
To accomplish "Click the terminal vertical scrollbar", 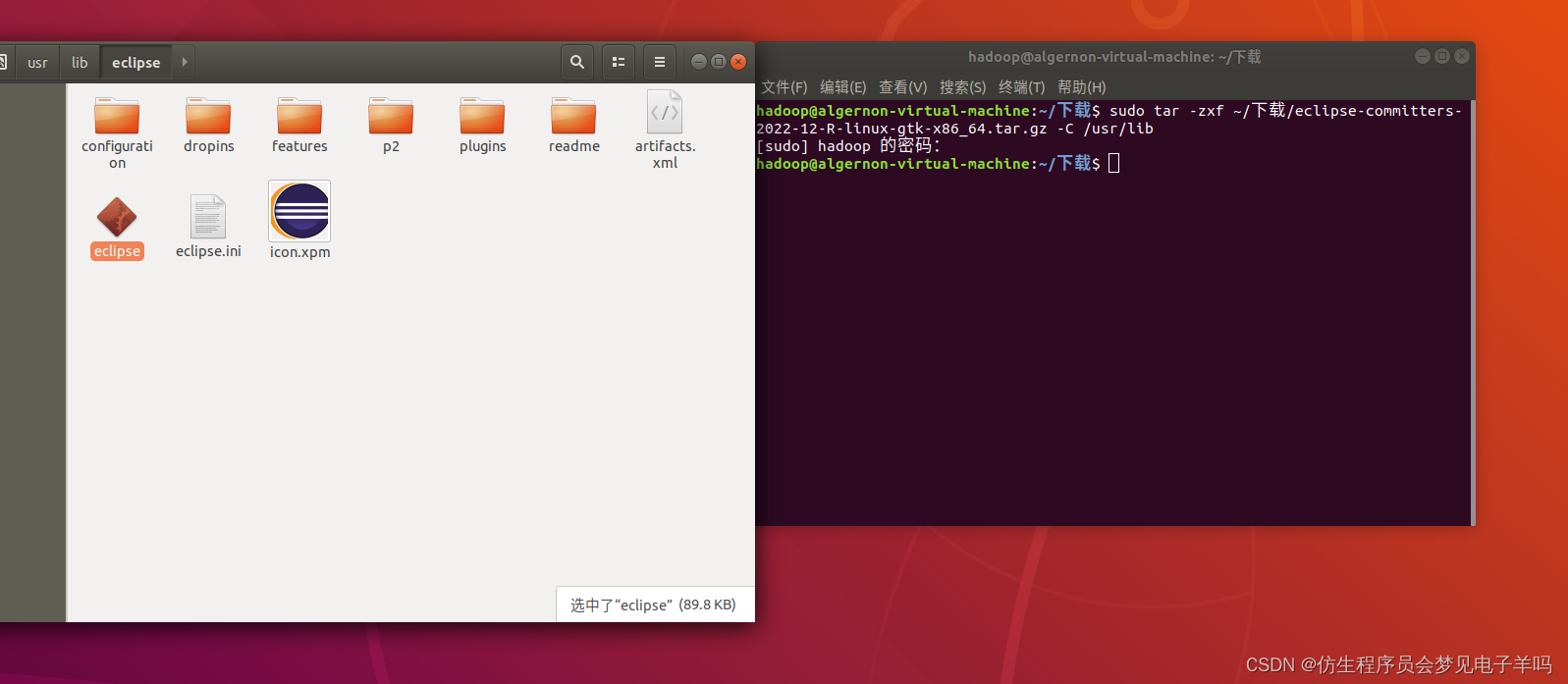I will click(x=1473, y=312).
